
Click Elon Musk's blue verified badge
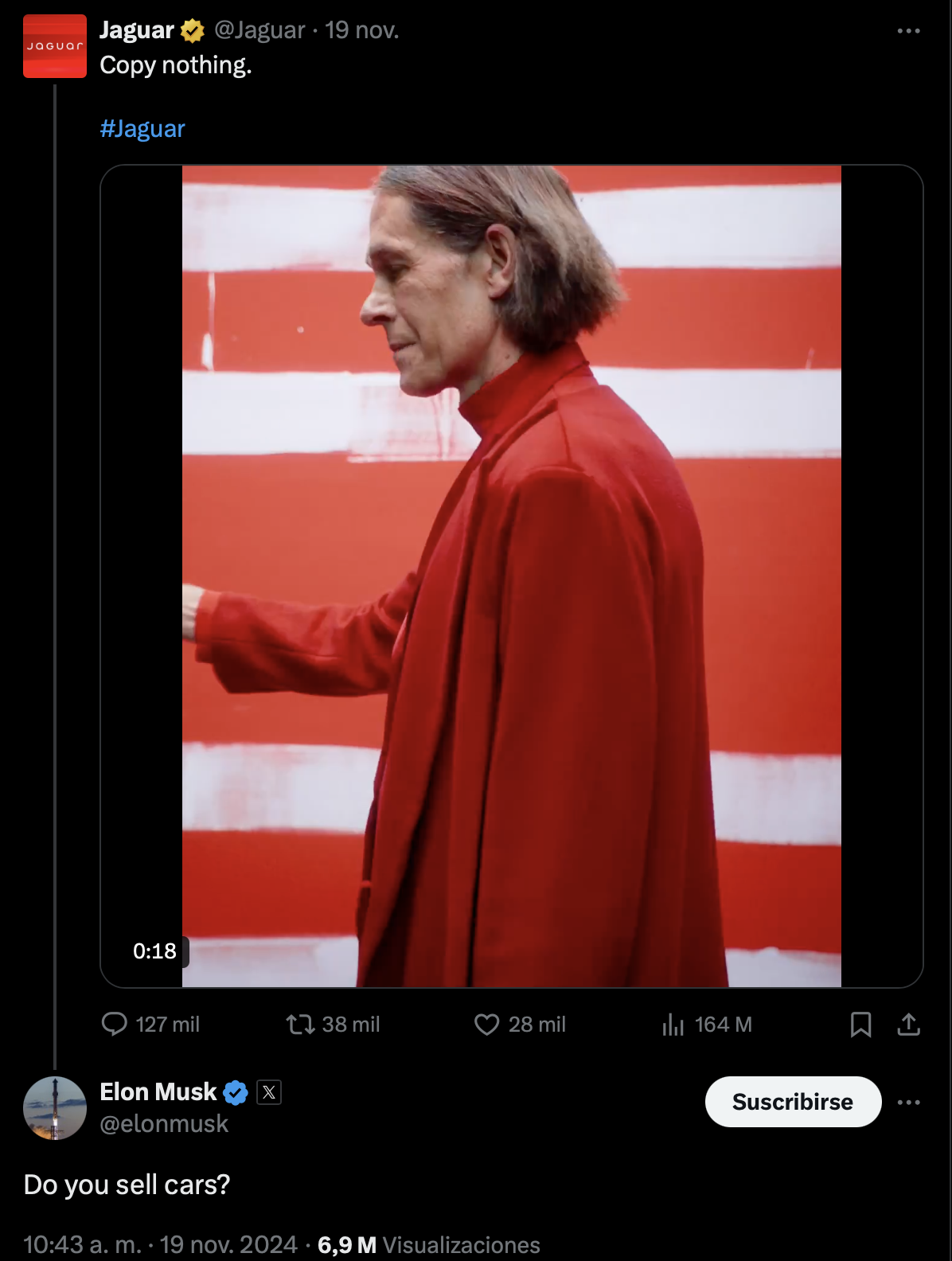[236, 1093]
